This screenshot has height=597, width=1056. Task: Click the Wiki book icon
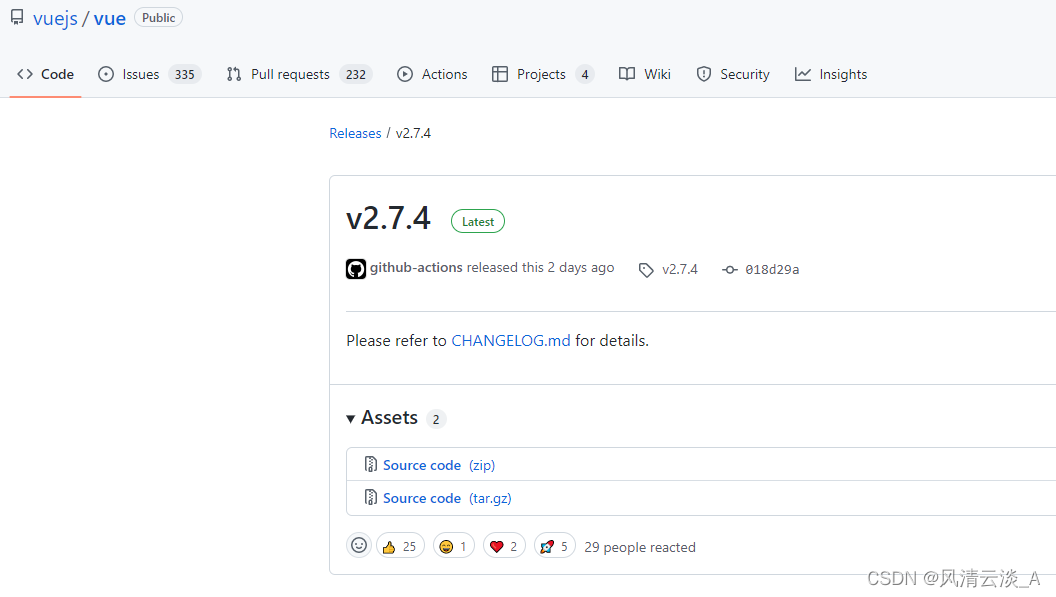(627, 74)
